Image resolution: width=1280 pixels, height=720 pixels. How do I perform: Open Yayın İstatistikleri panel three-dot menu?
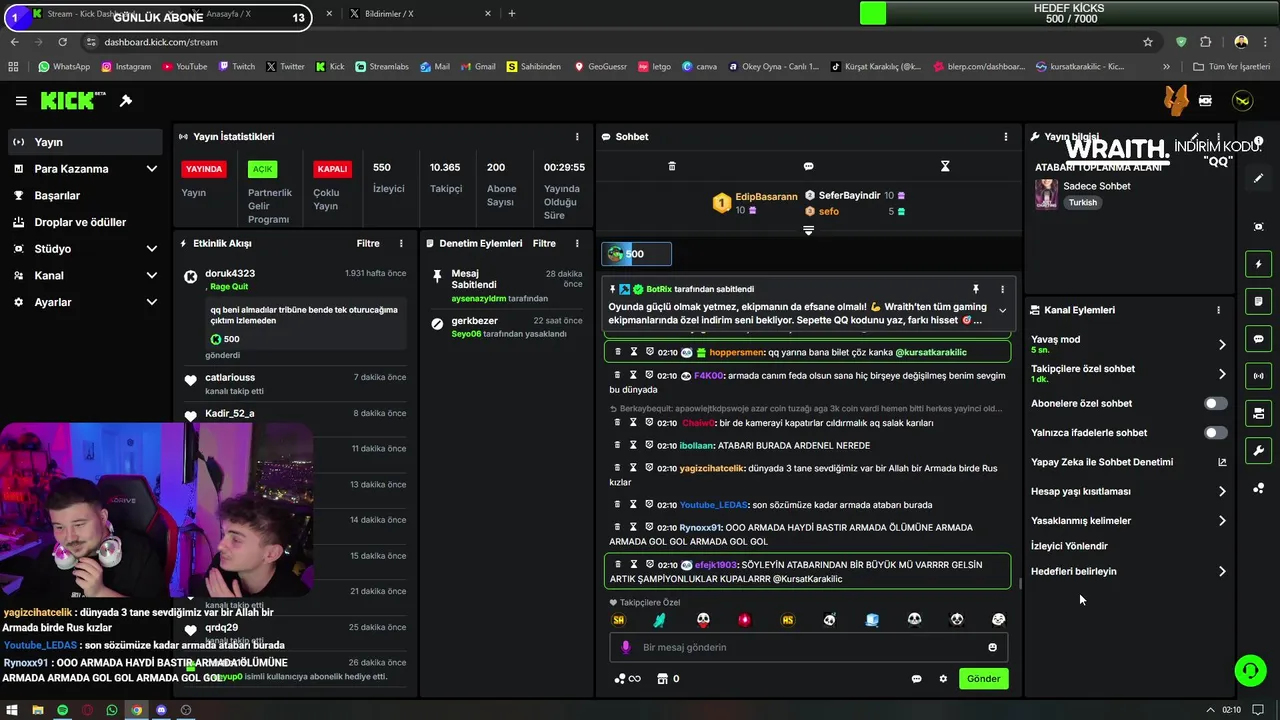[x=577, y=136]
